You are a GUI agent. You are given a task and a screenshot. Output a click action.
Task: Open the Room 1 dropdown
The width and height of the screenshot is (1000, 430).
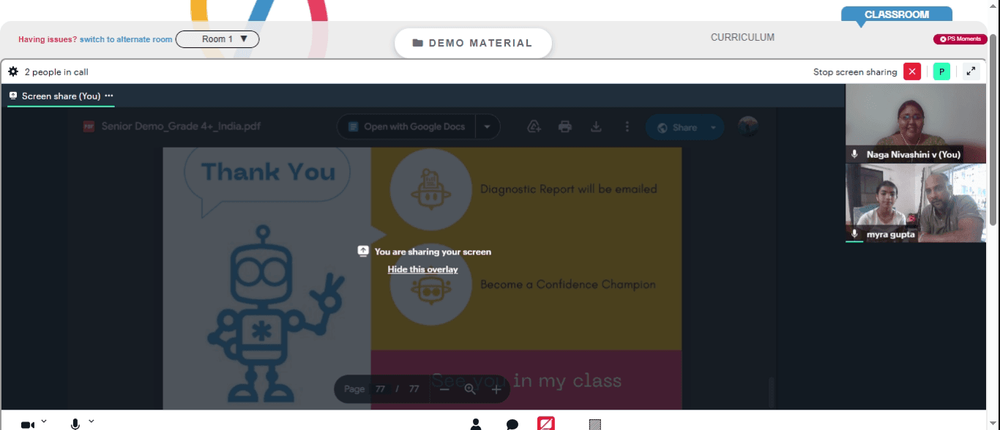pos(217,39)
